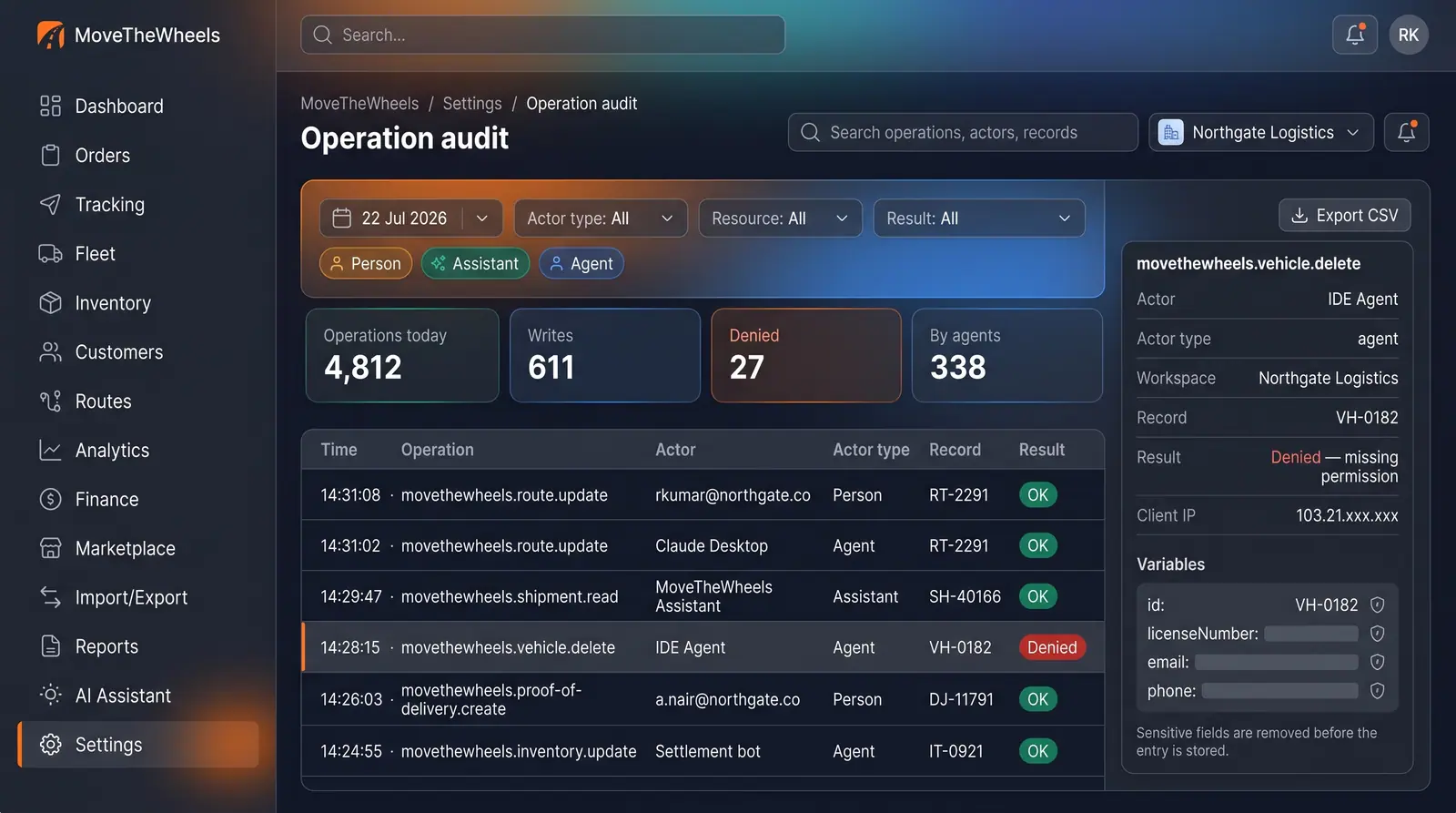Select the Writes 611 card
1456x813 pixels.
605,355
